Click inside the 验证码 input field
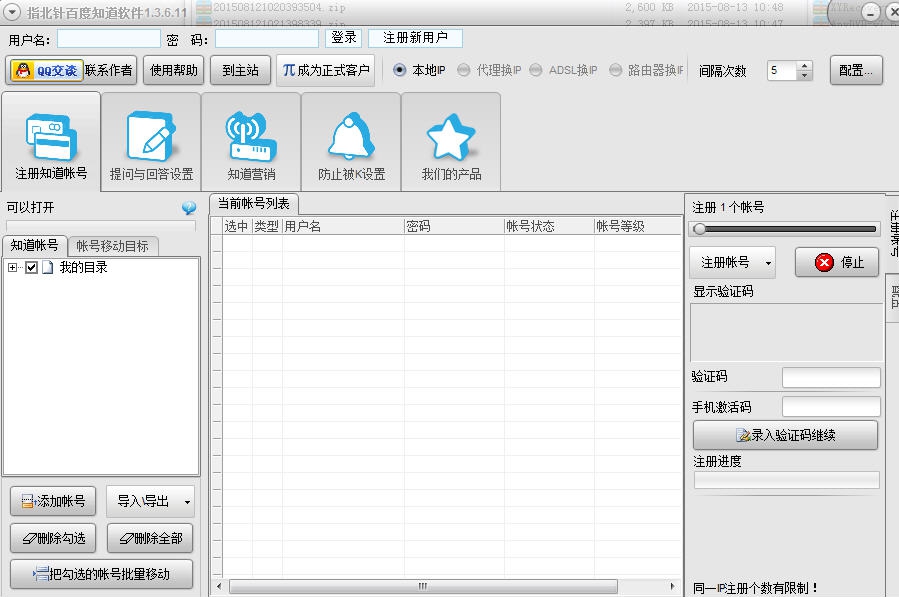The width and height of the screenshot is (899, 597). pos(831,378)
